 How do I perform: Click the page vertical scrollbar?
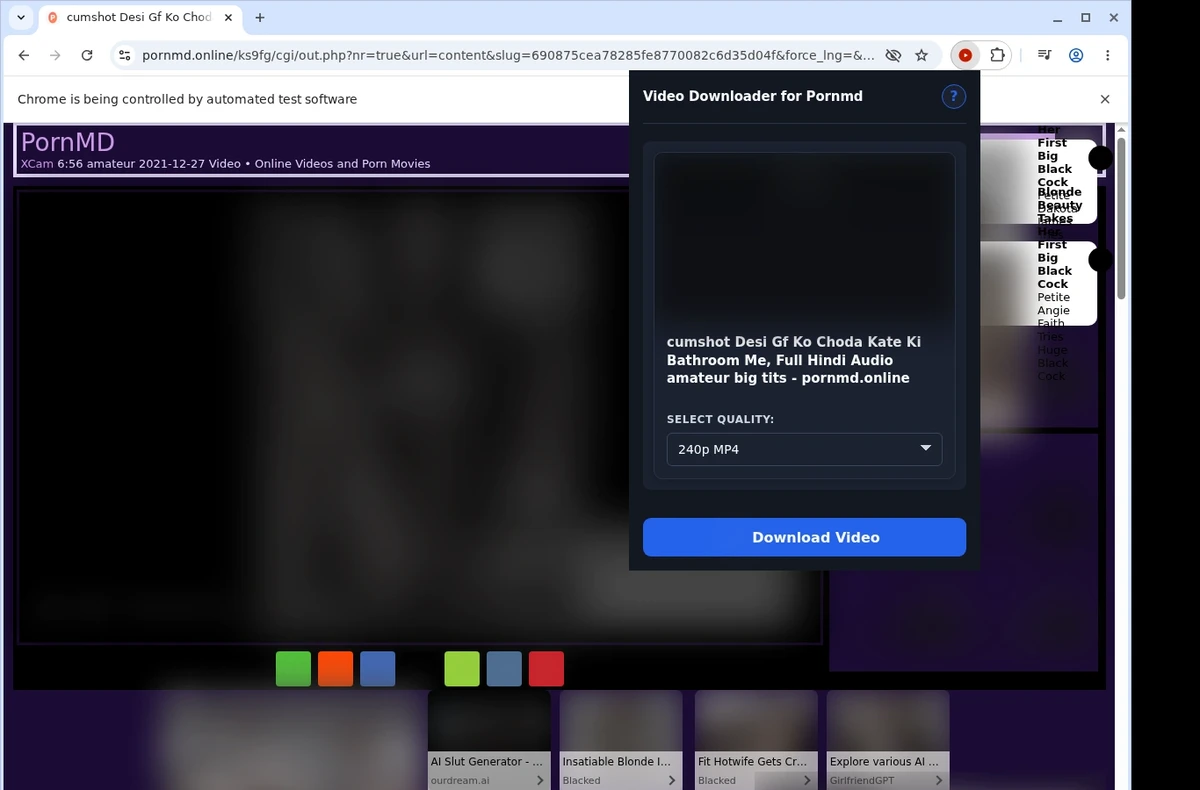(x=1121, y=217)
